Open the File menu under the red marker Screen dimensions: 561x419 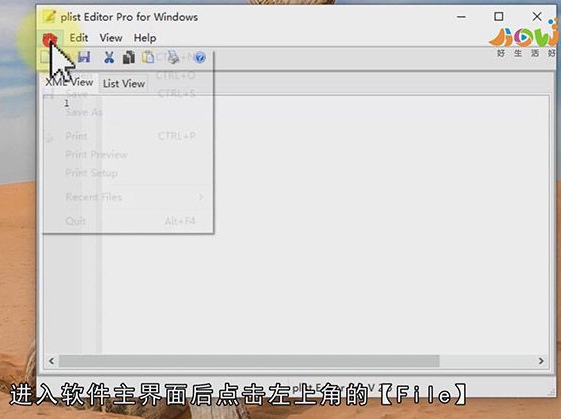[x=50, y=38]
